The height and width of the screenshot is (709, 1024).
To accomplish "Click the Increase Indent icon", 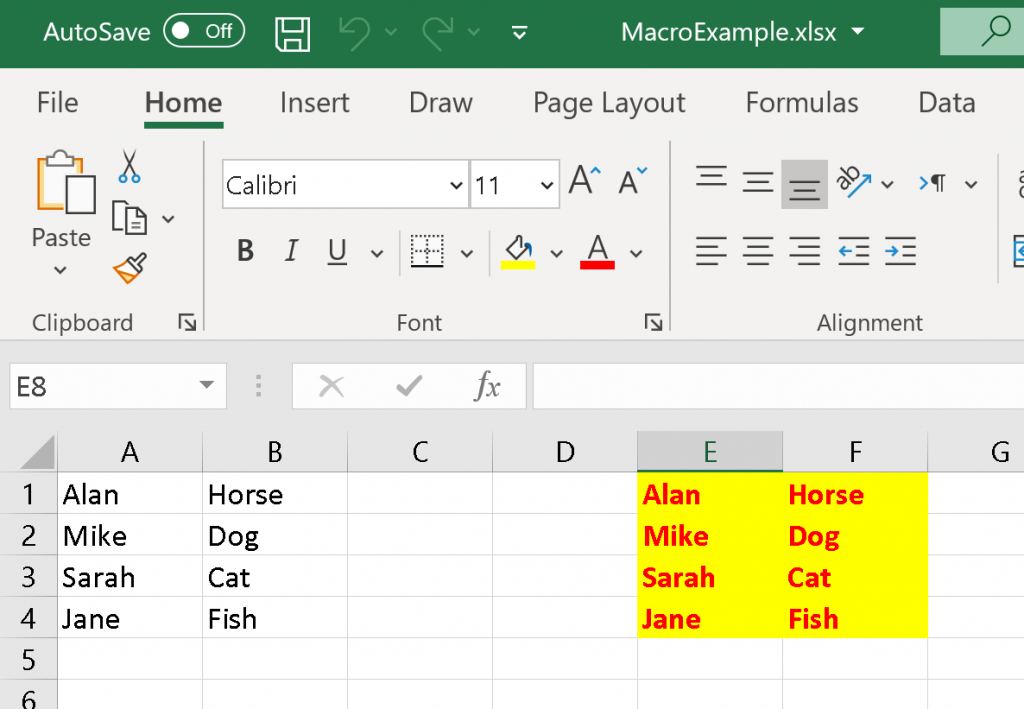I will [x=900, y=250].
